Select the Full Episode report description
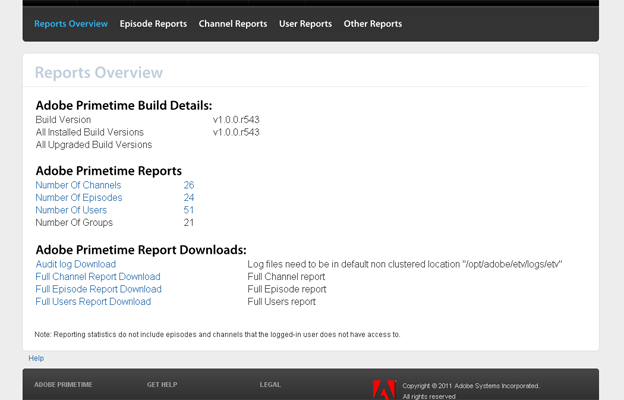The height and width of the screenshot is (400, 624). point(287,289)
